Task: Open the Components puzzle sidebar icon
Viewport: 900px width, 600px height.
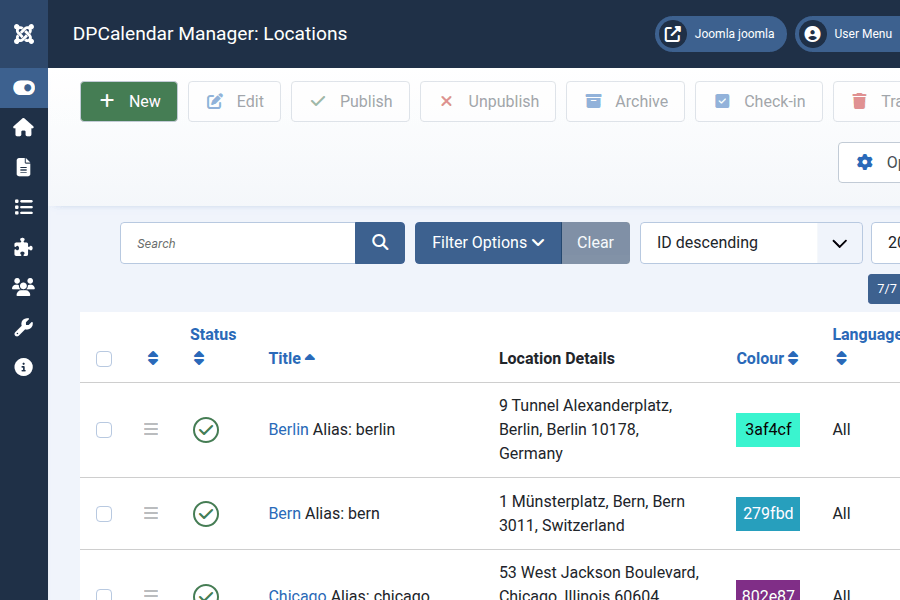Action: 24,247
